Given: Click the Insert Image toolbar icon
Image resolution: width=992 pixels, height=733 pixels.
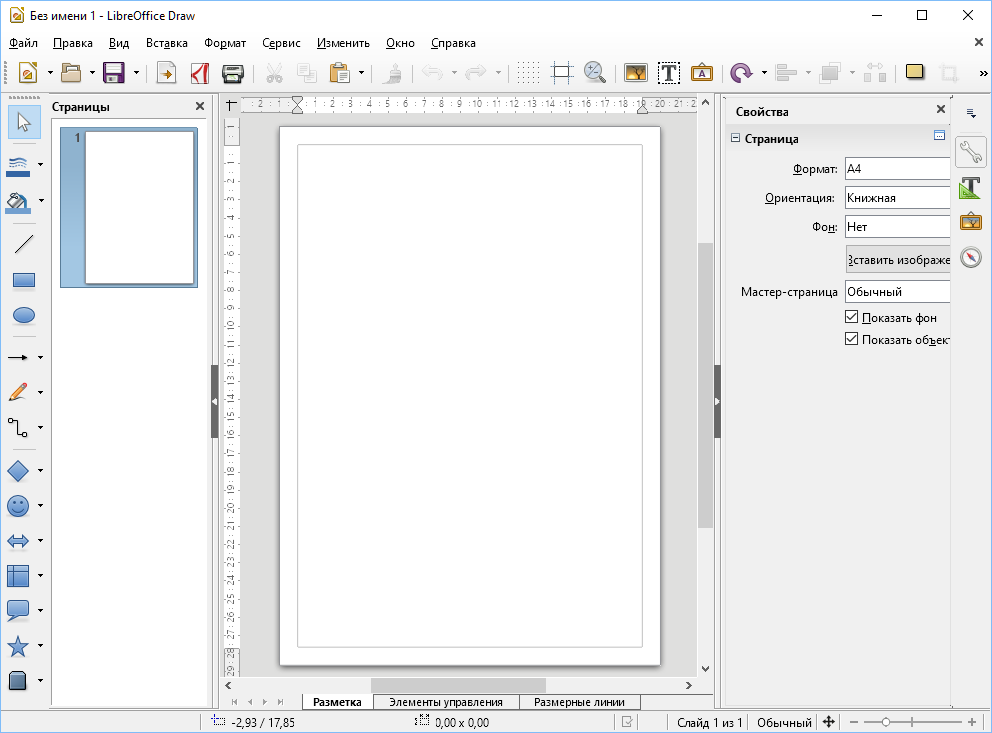Looking at the screenshot, I should coord(636,73).
